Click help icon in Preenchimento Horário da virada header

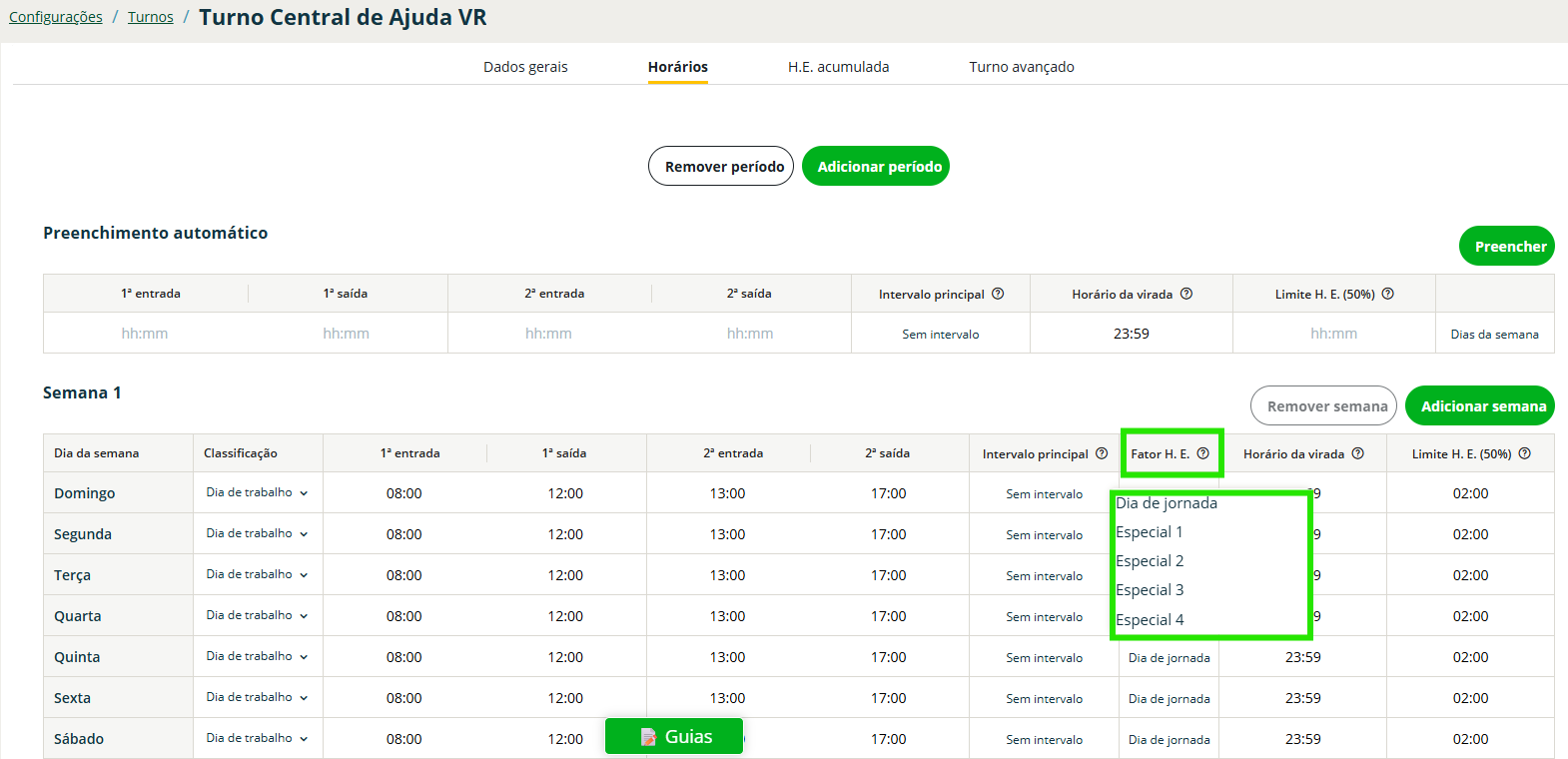click(1186, 294)
